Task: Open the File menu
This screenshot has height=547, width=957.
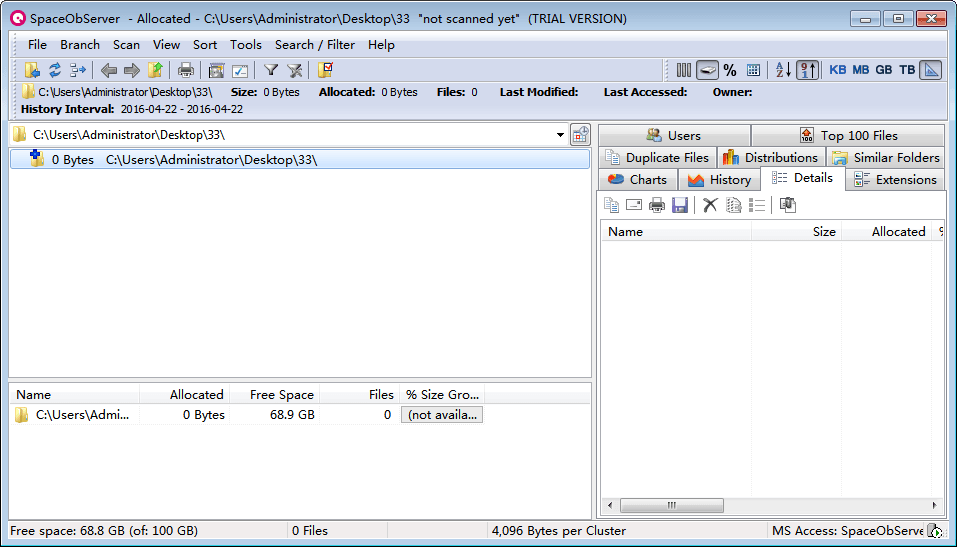Action: click(37, 45)
